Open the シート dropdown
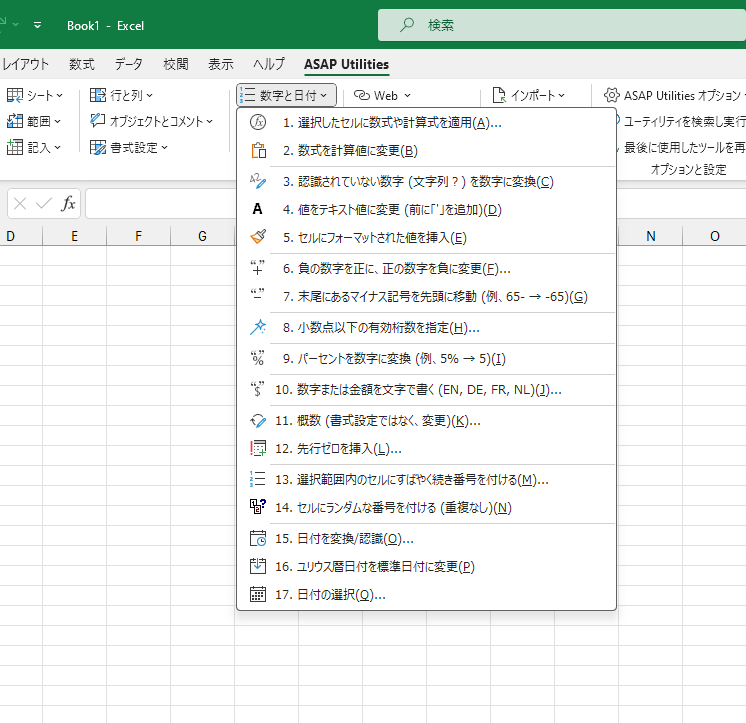Viewport: 746px width, 723px height. pos(35,96)
